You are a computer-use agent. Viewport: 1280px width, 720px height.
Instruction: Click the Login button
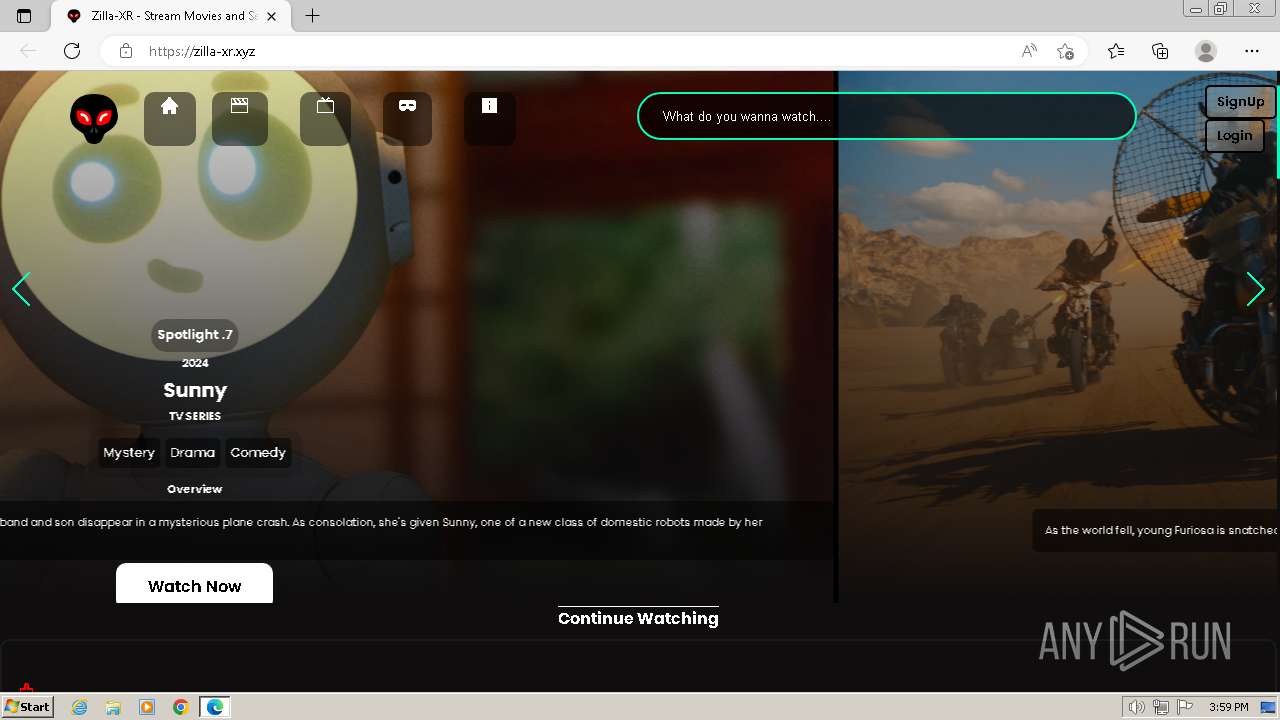pos(1234,136)
